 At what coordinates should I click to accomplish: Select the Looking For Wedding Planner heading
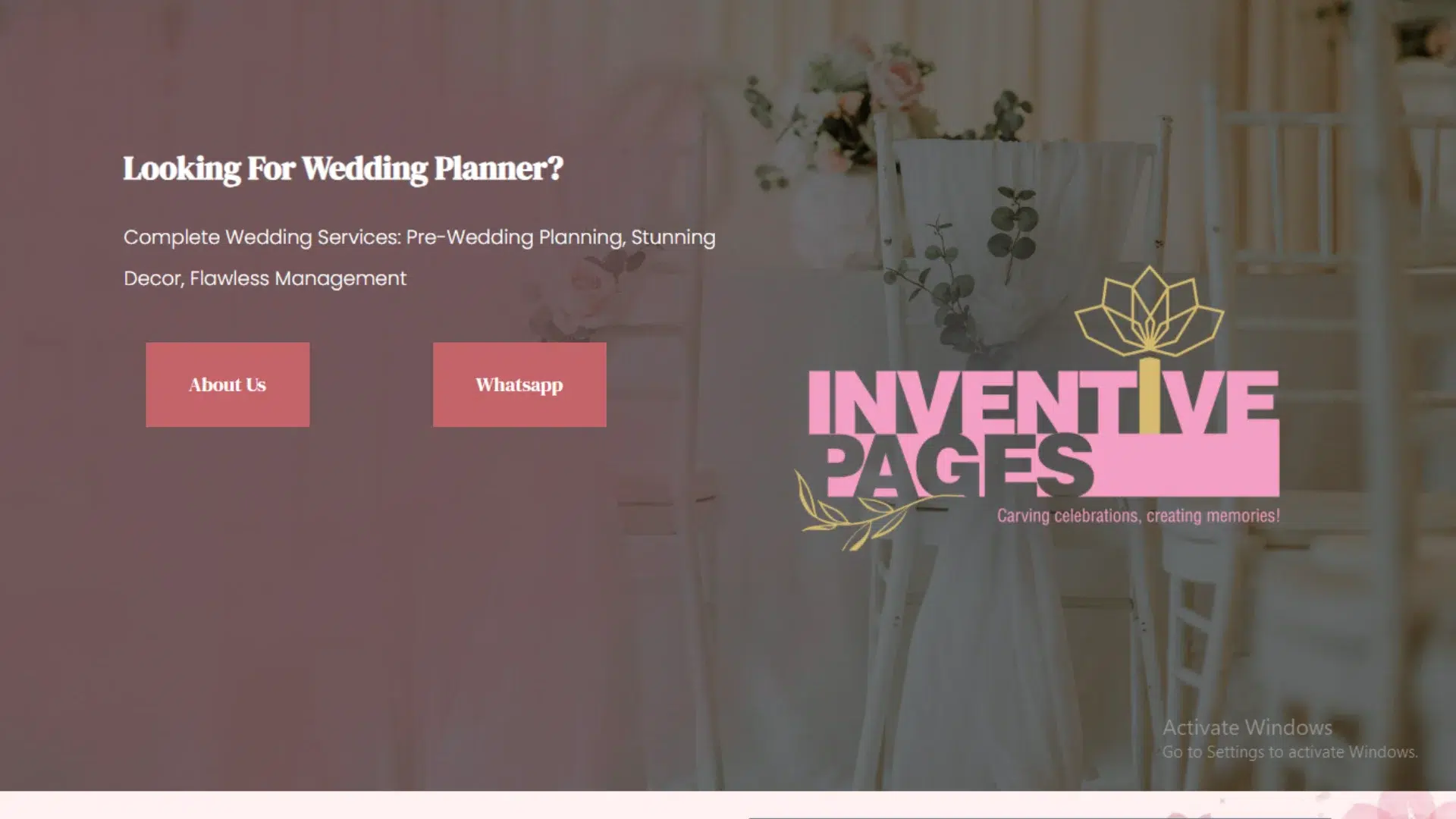344,168
